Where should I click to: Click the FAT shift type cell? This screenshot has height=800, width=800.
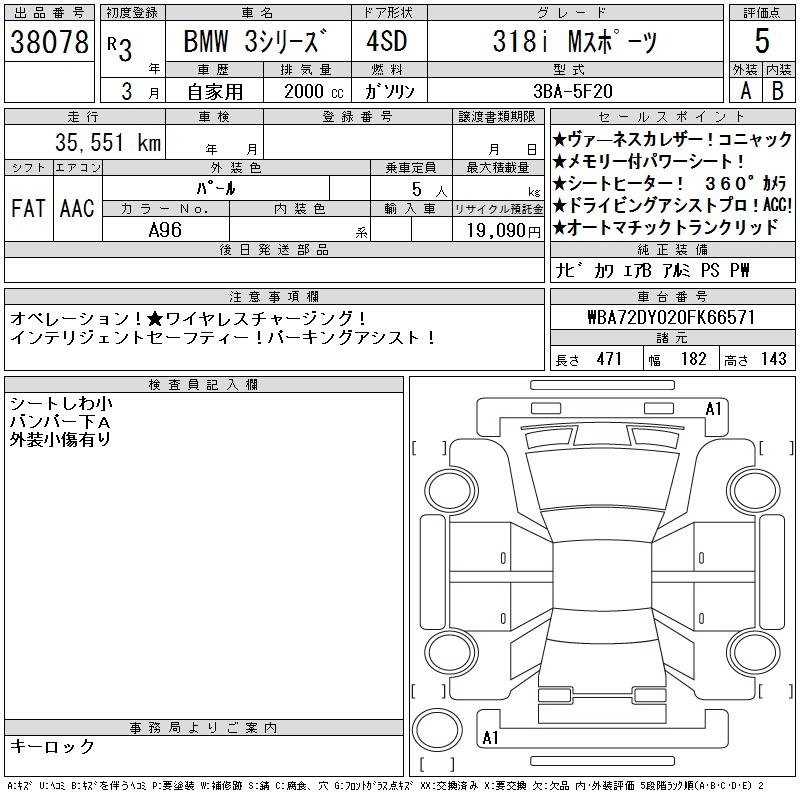click(x=28, y=208)
